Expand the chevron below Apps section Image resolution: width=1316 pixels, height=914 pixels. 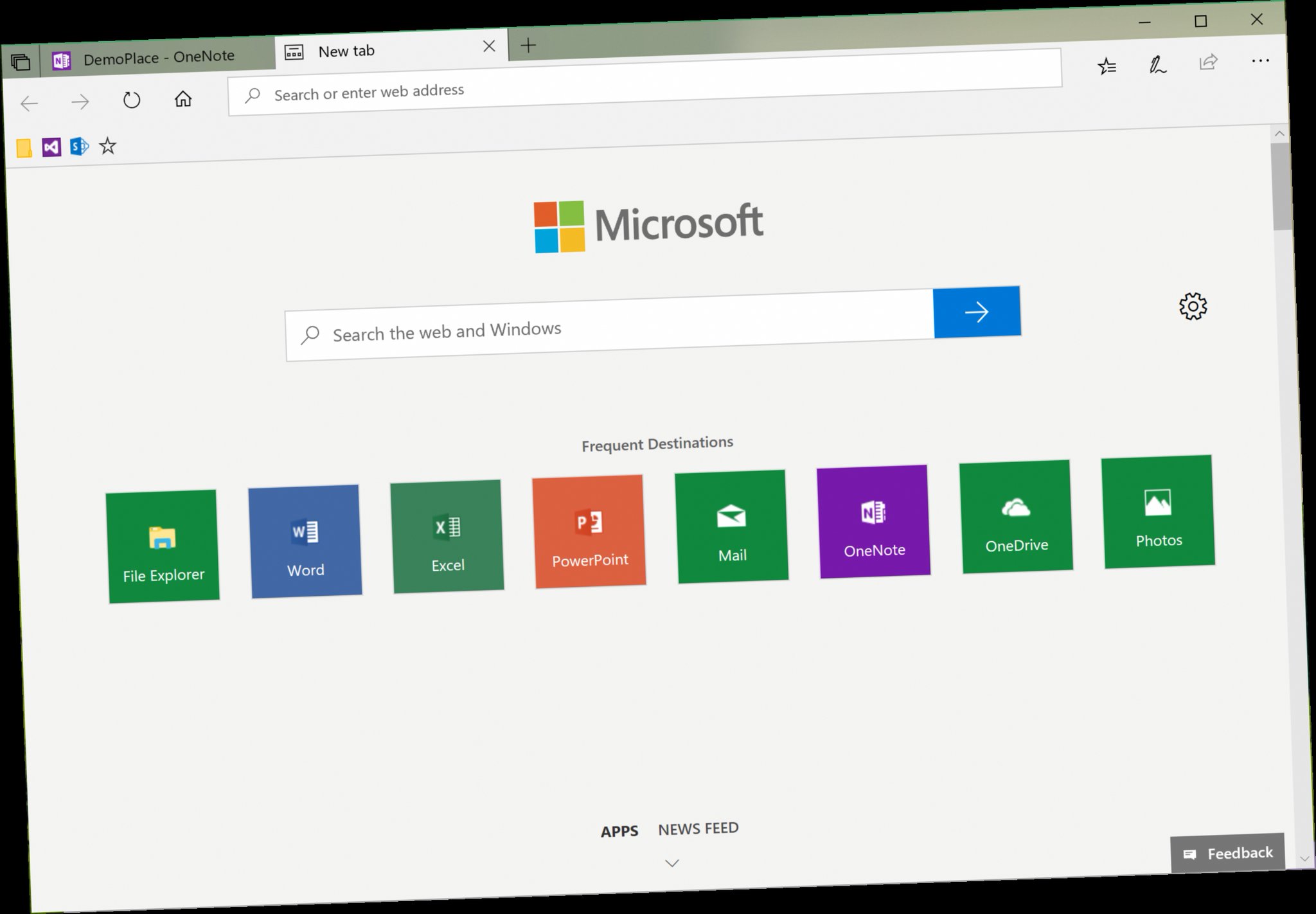point(671,863)
